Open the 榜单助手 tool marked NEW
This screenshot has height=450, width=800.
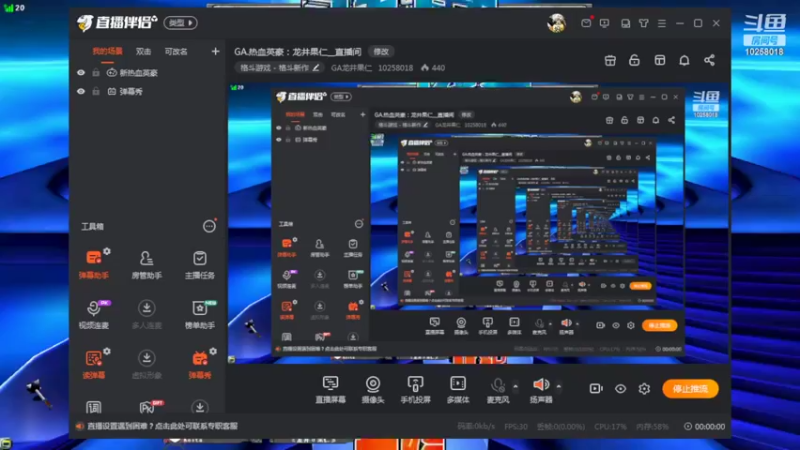pos(199,314)
